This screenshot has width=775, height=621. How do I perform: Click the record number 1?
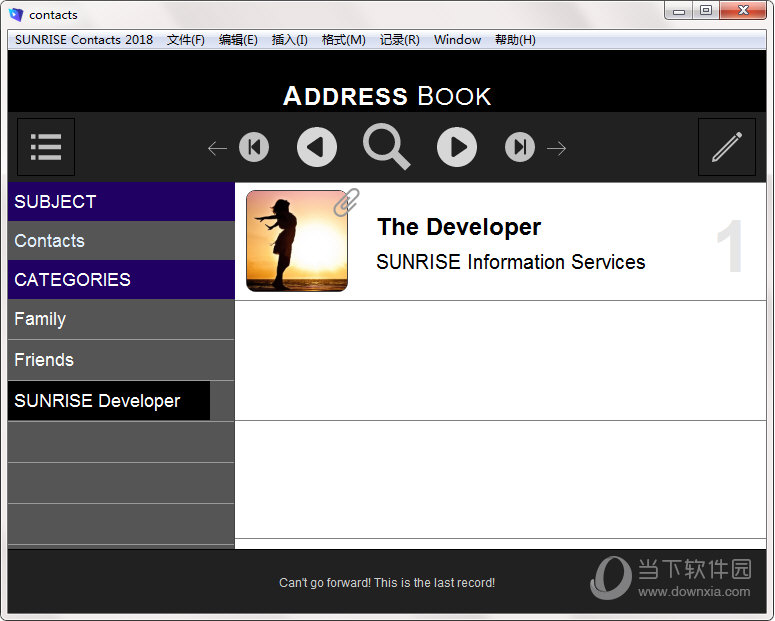[x=730, y=246]
